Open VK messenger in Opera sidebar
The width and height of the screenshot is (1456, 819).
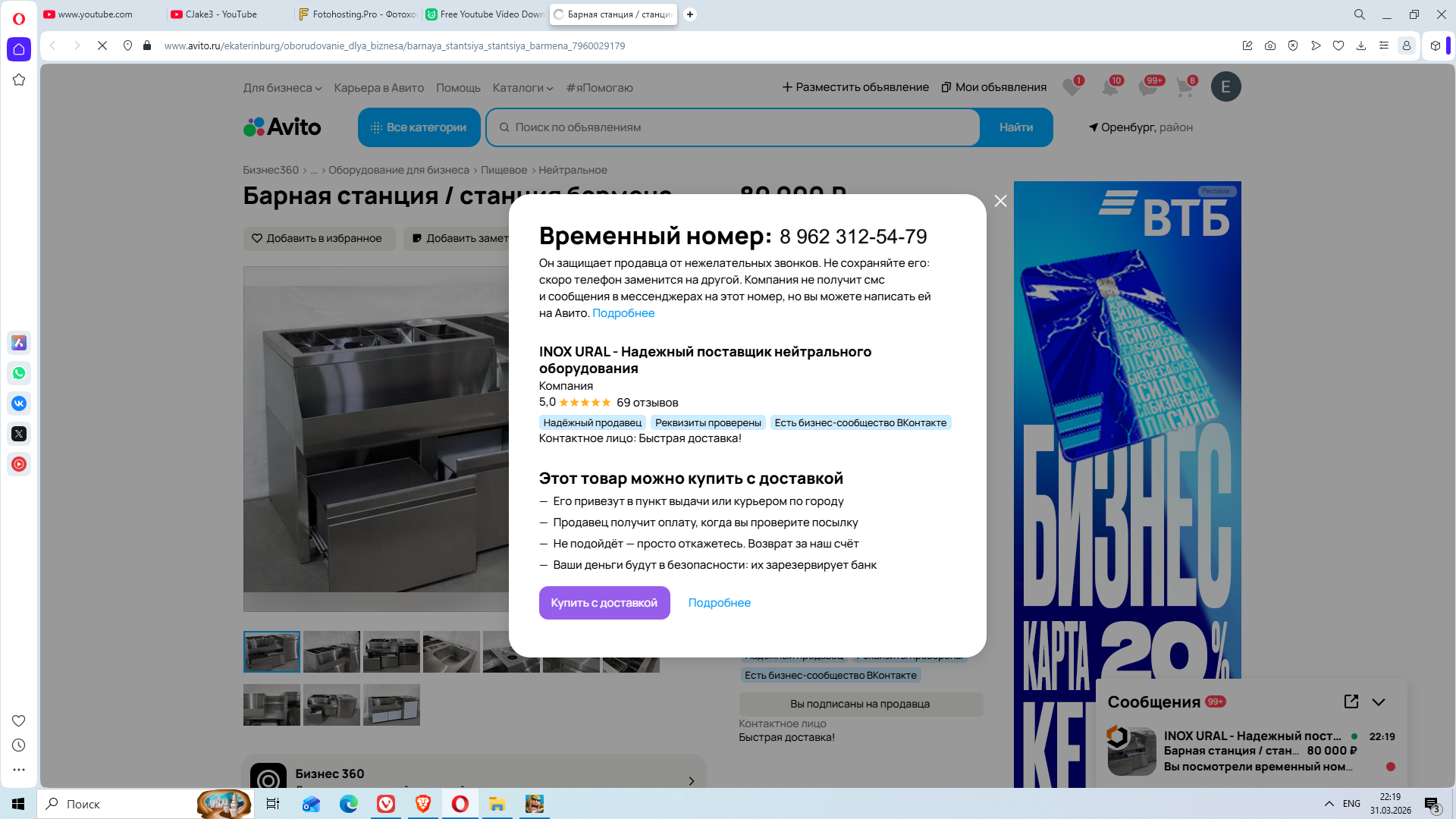(19, 403)
